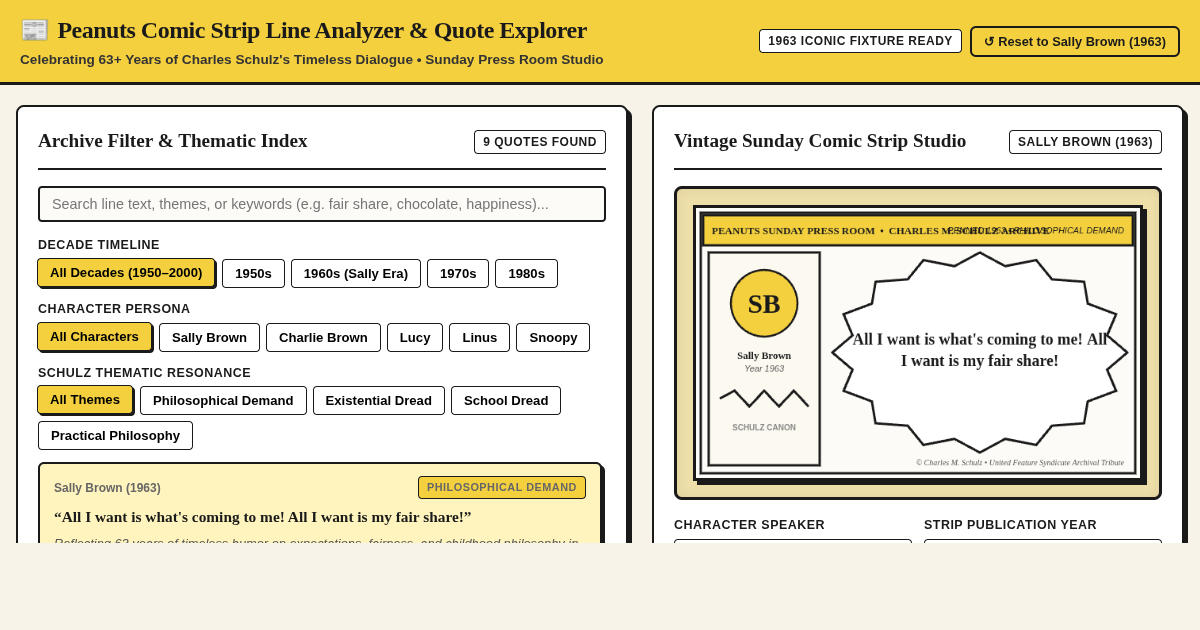
Task: Click the Schulz Canon label in the character panel
Action: 764,427
